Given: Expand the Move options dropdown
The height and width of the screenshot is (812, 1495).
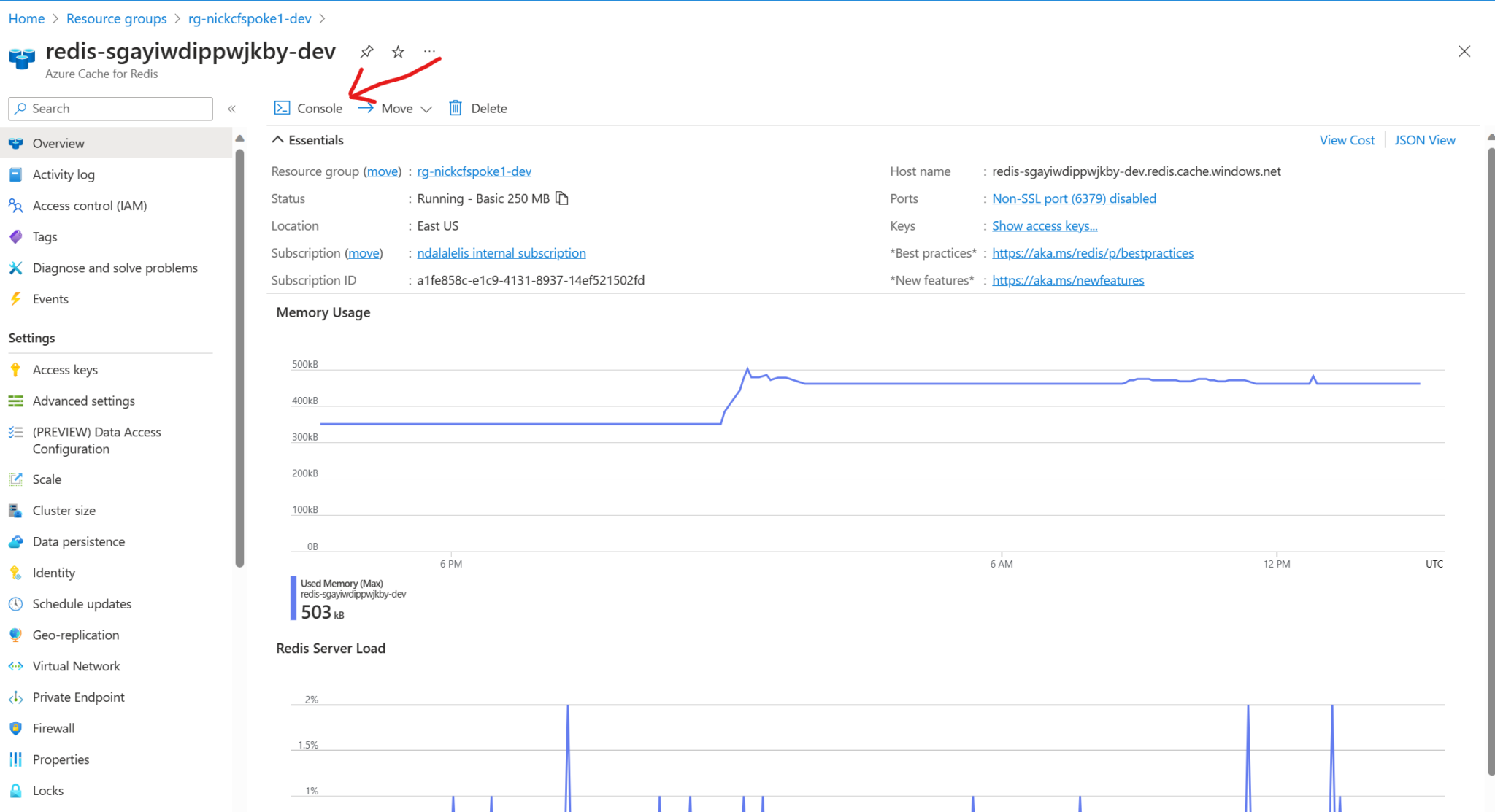Looking at the screenshot, I should click(x=427, y=108).
